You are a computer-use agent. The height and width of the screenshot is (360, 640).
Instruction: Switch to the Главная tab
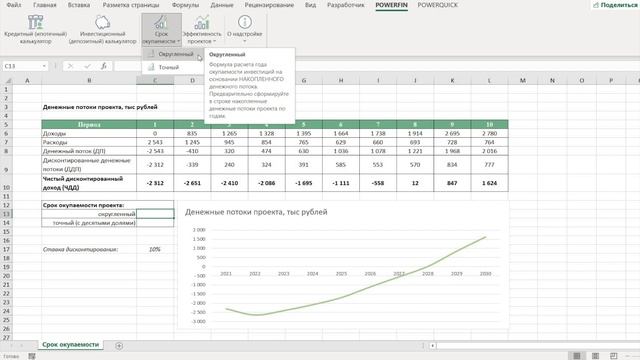coord(45,5)
